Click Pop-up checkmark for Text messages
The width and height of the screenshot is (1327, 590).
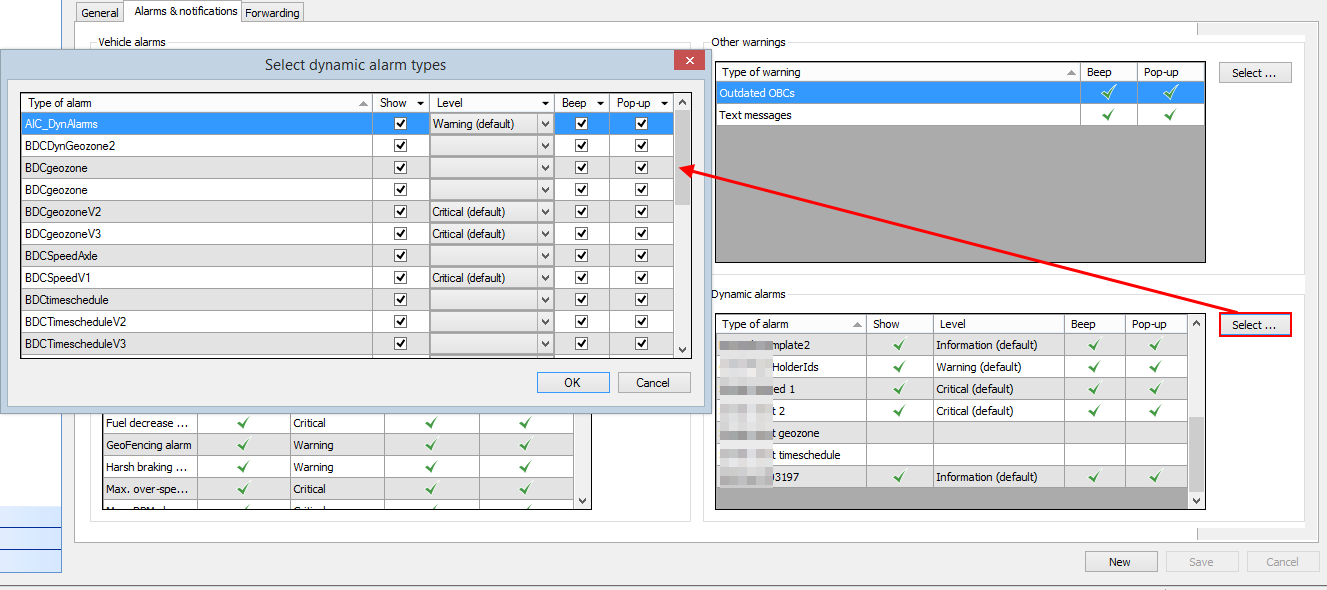click(x=1170, y=115)
